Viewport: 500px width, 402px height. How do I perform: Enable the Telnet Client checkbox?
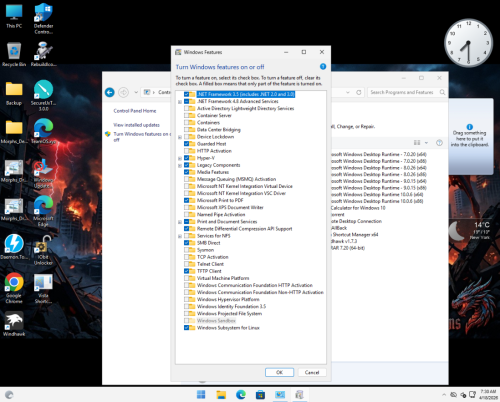coord(187,264)
